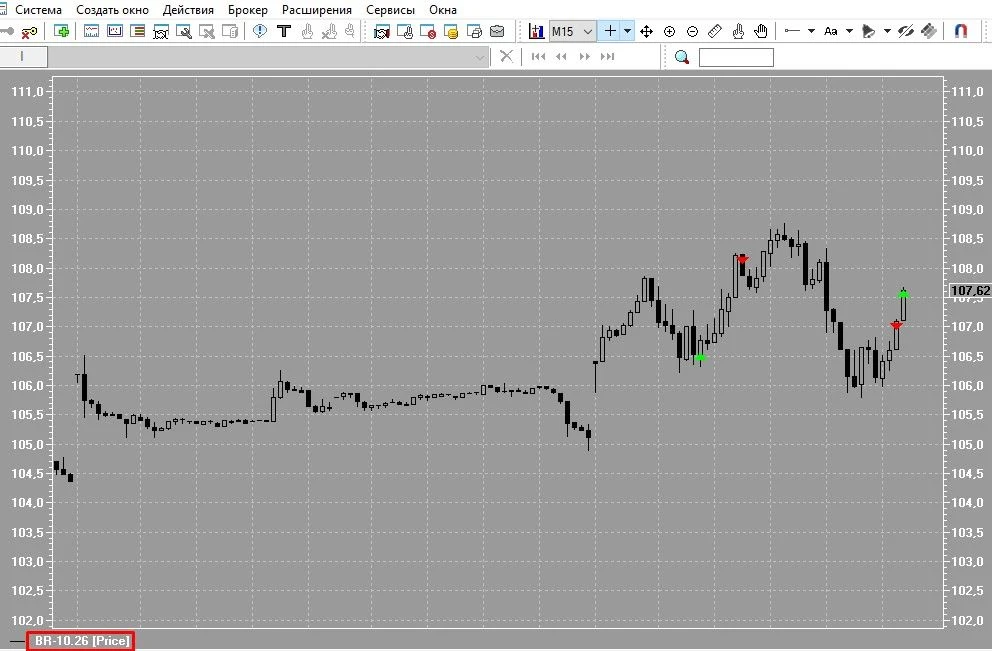This screenshot has width=992, height=651.
Task: Open the Система menu
Action: click(x=38, y=10)
